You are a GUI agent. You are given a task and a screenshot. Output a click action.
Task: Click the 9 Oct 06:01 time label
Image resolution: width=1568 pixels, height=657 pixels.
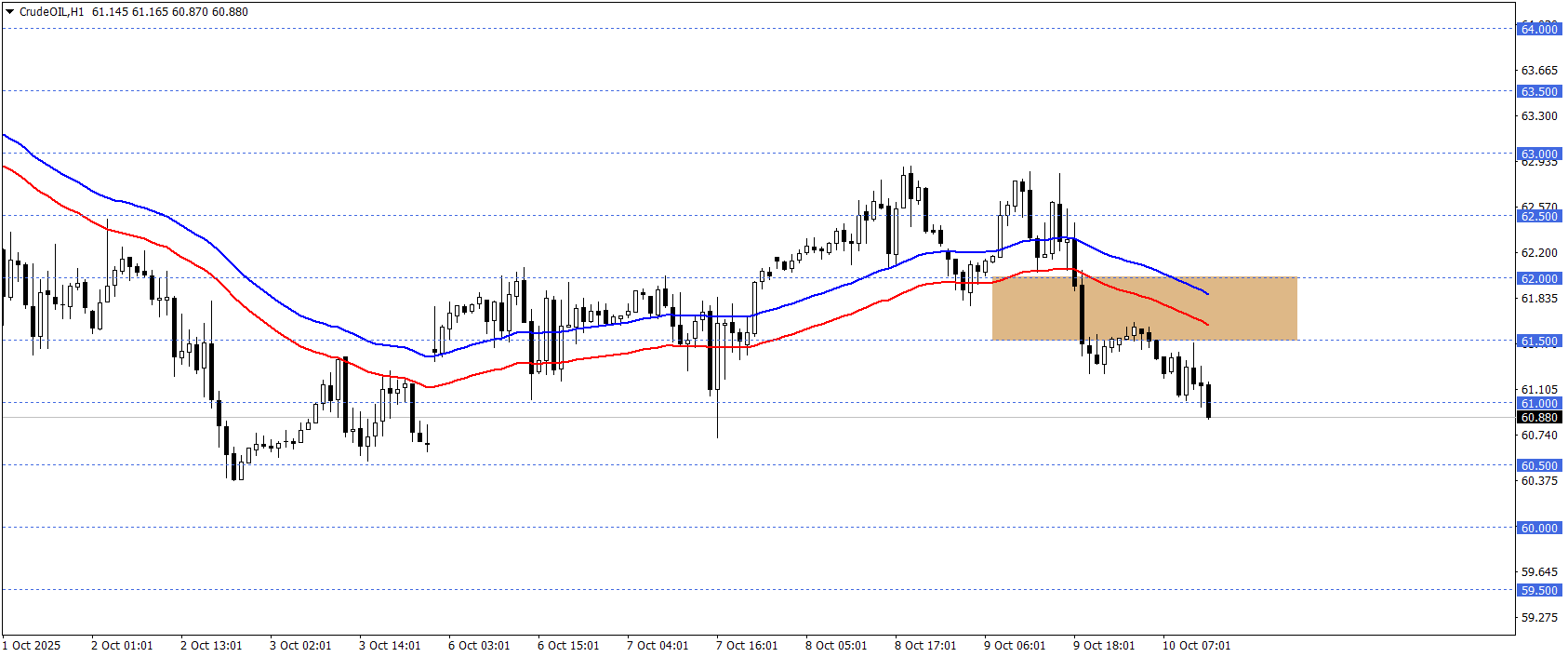[x=1015, y=645]
